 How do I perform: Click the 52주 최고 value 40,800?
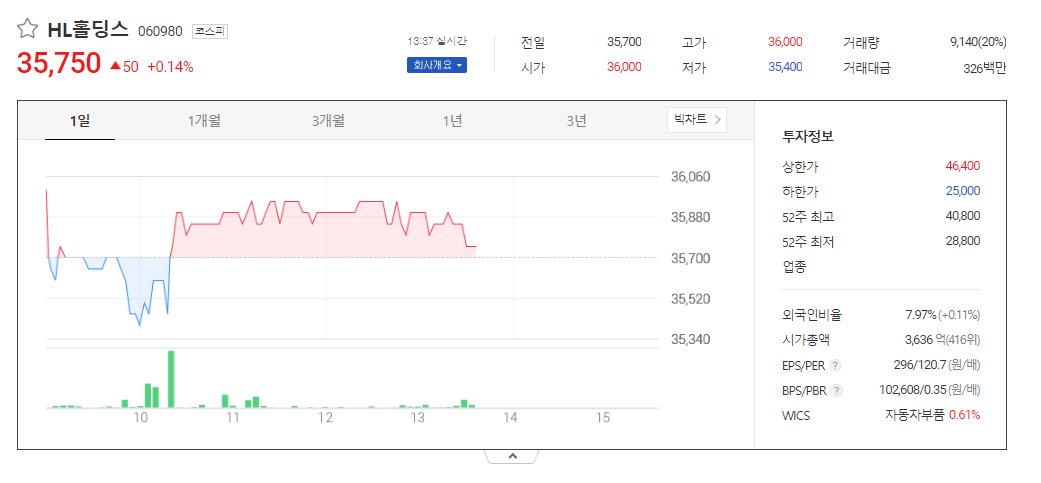(963, 216)
